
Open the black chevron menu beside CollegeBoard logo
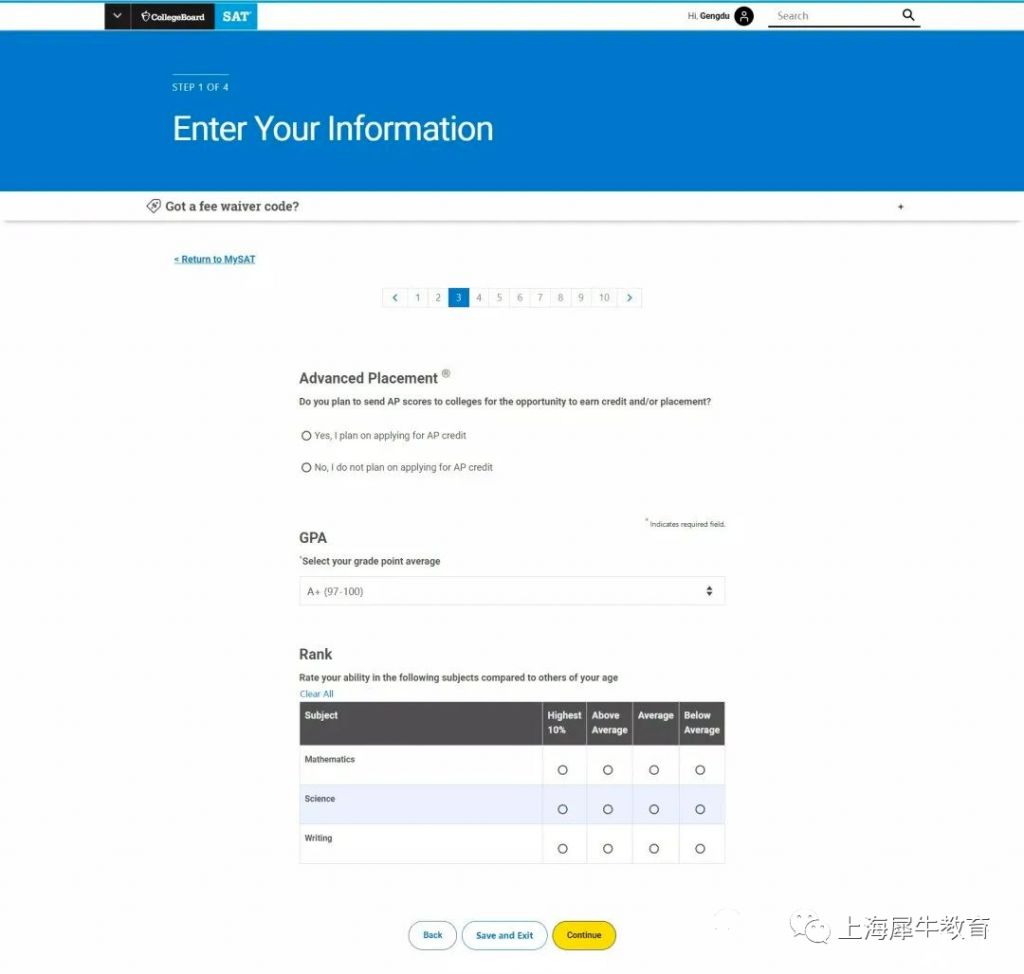(116, 16)
